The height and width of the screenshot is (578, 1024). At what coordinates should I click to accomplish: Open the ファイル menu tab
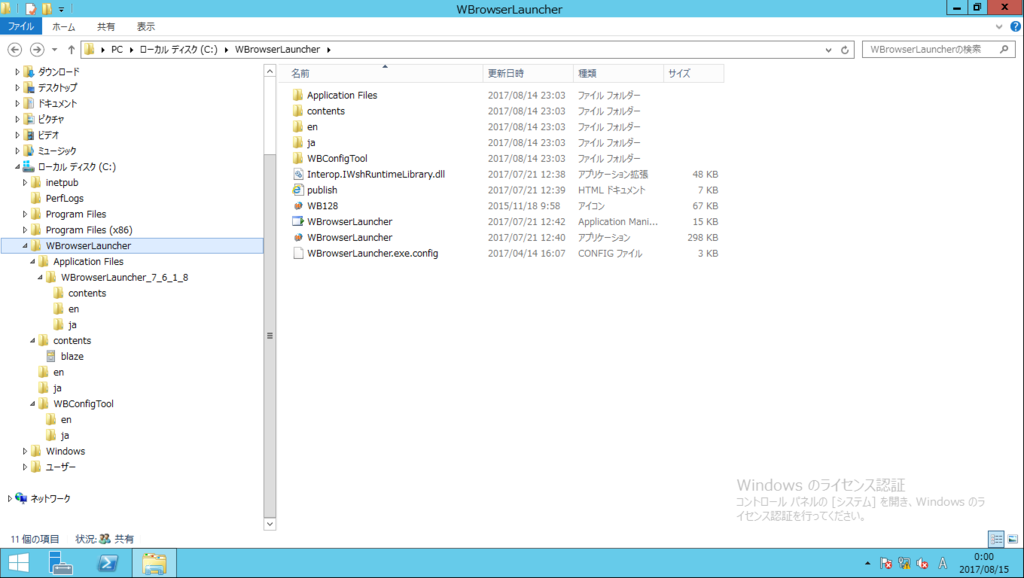21,27
